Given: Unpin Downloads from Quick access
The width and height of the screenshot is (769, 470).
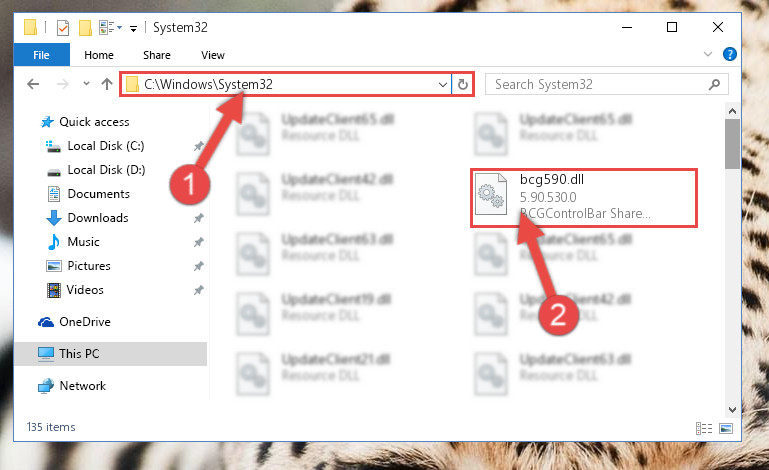Looking at the screenshot, I should [199, 218].
